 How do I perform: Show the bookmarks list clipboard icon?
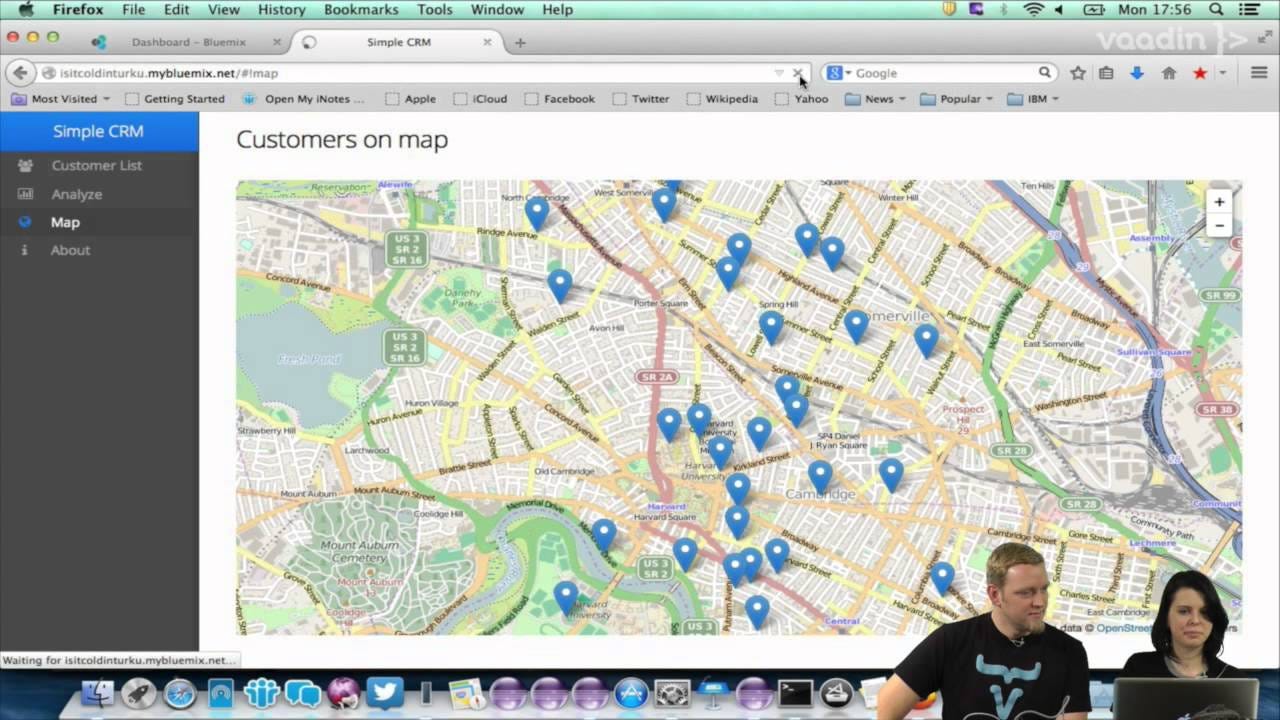(1107, 73)
